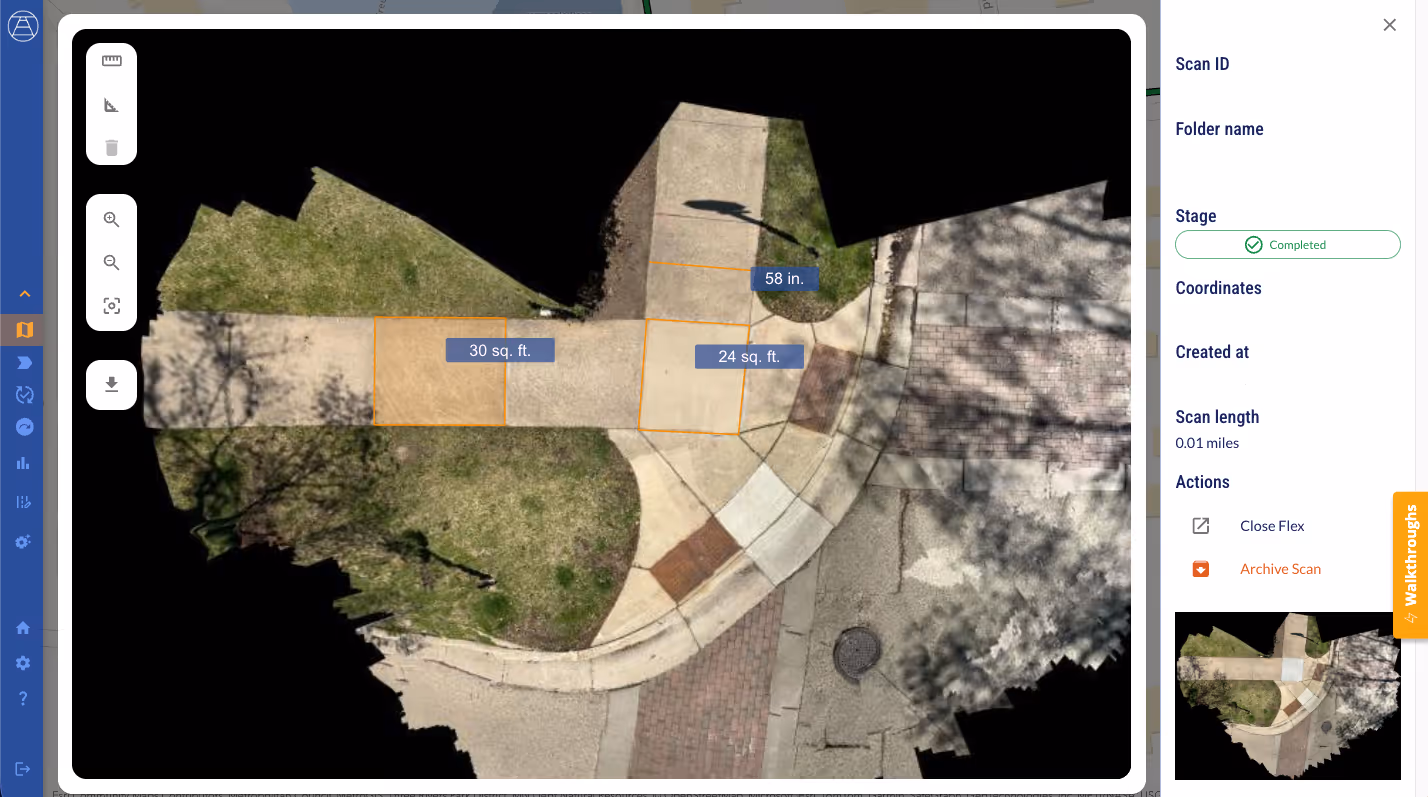Recenter the scan view

click(111, 306)
